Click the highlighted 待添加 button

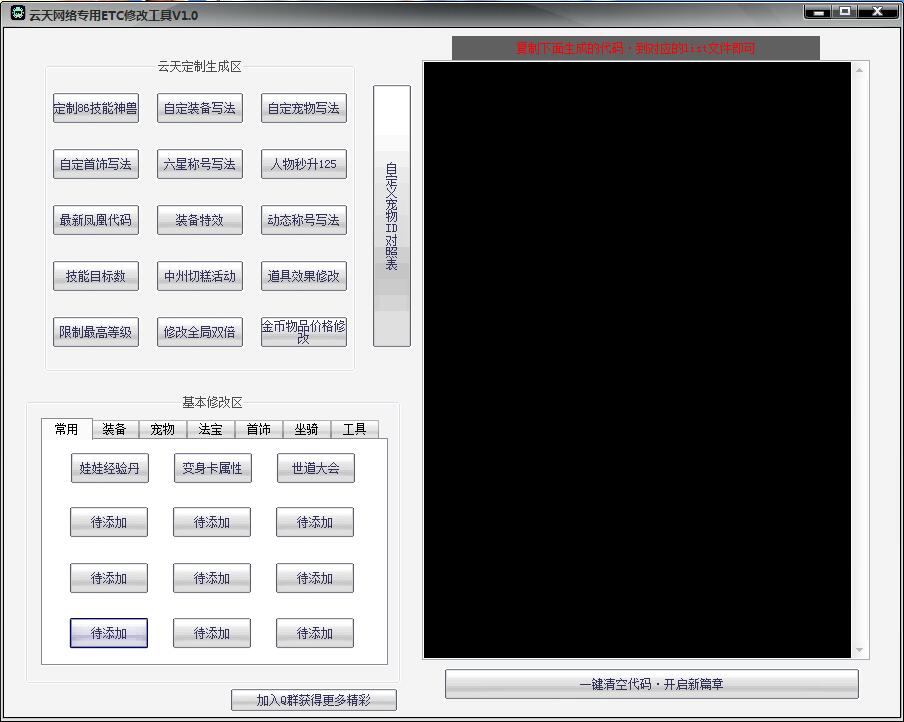click(x=109, y=633)
